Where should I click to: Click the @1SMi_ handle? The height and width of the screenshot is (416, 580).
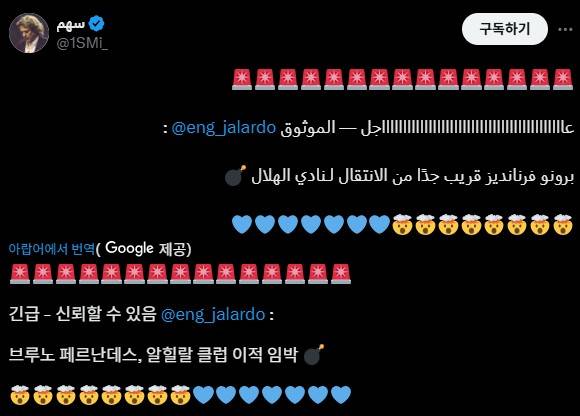82,43
